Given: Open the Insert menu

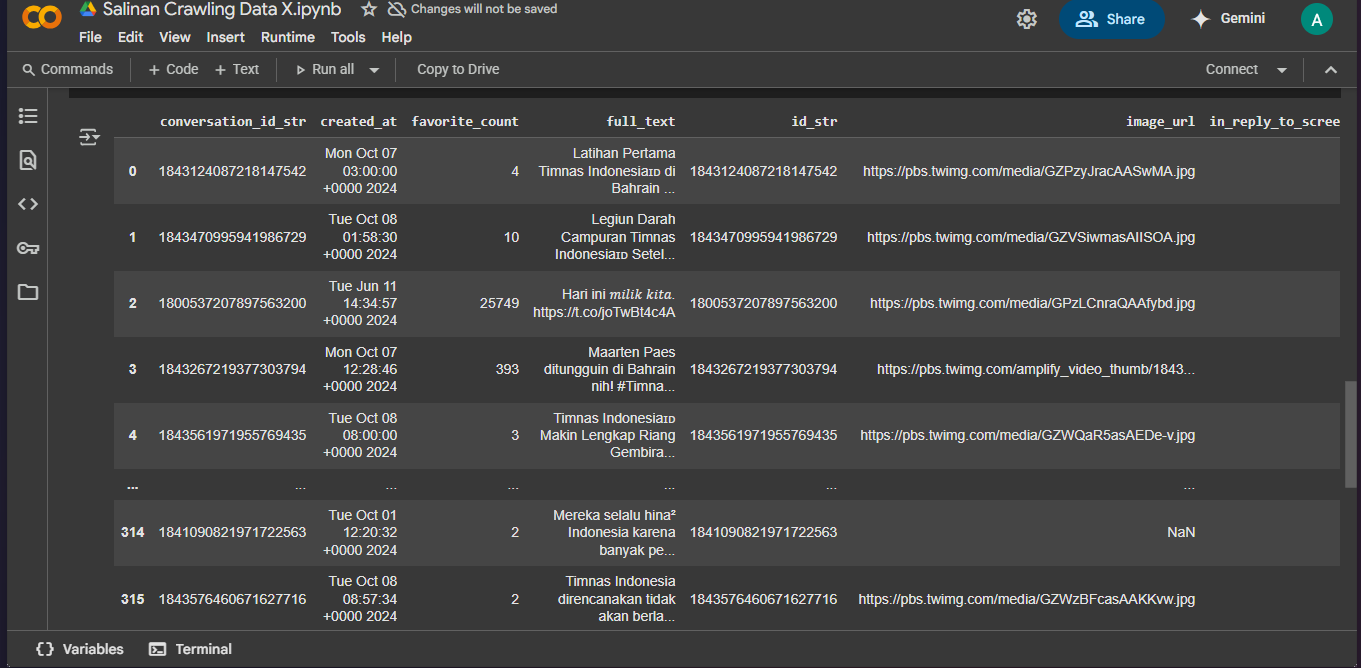Looking at the screenshot, I should coord(226,37).
